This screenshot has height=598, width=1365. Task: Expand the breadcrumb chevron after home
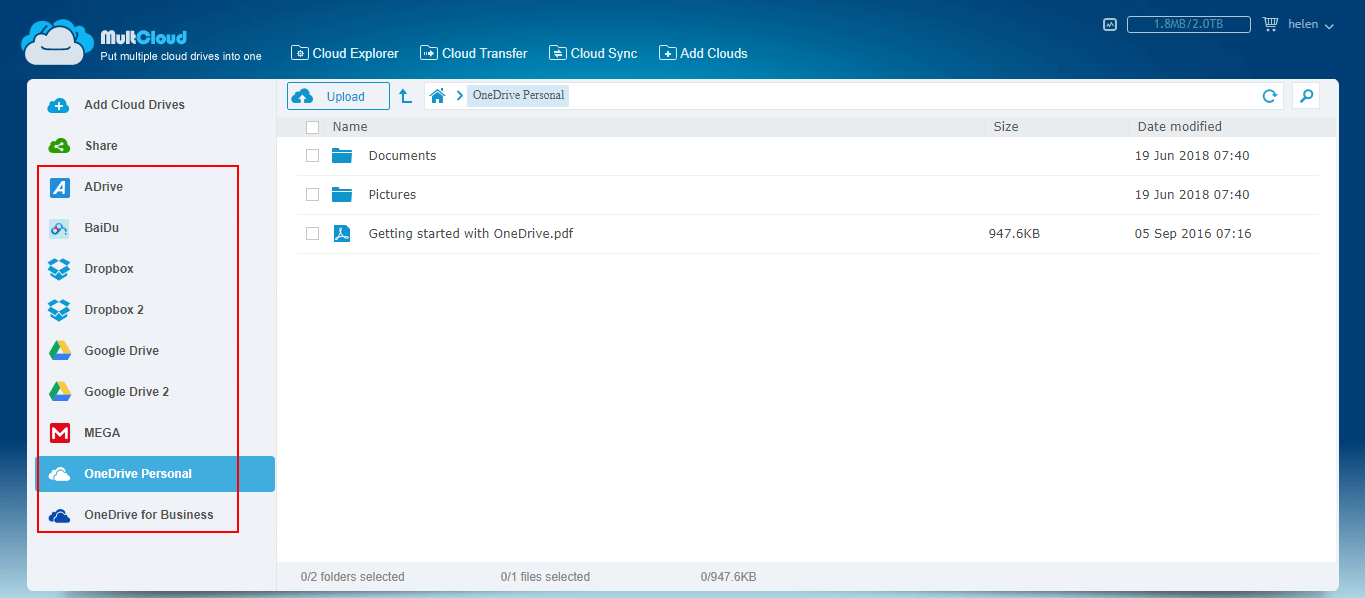click(459, 96)
